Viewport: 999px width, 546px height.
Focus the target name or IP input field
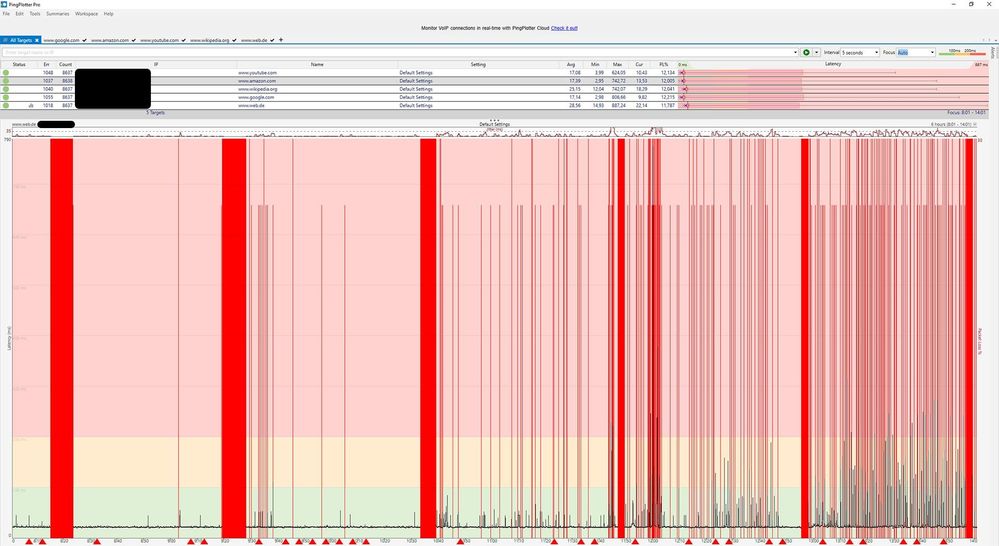(396, 52)
